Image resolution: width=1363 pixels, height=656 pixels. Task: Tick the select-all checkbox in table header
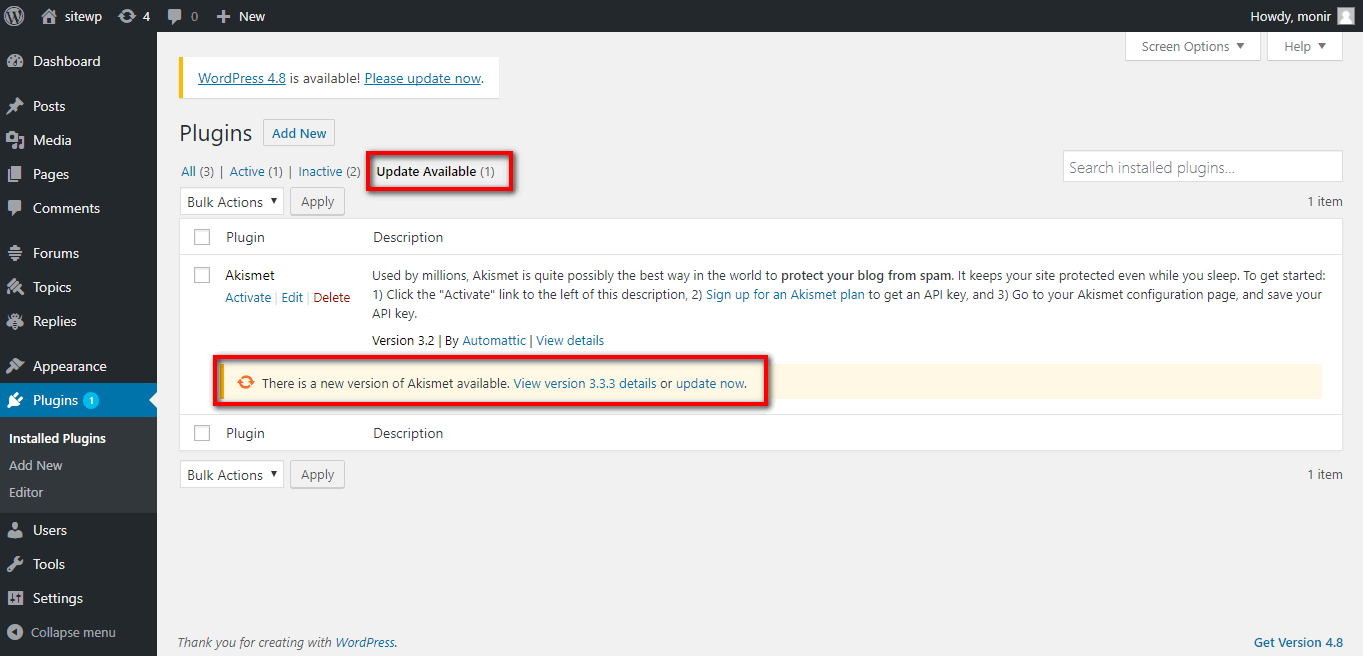202,237
